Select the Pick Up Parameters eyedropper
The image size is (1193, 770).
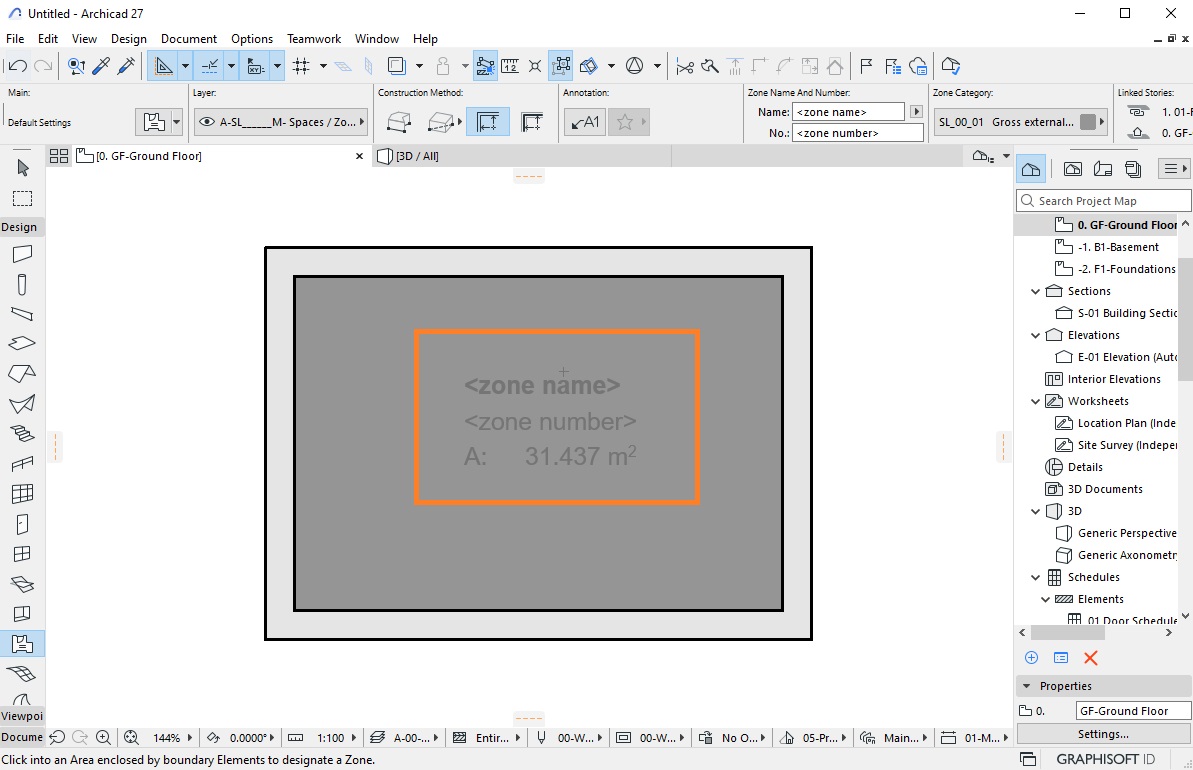(x=100, y=66)
